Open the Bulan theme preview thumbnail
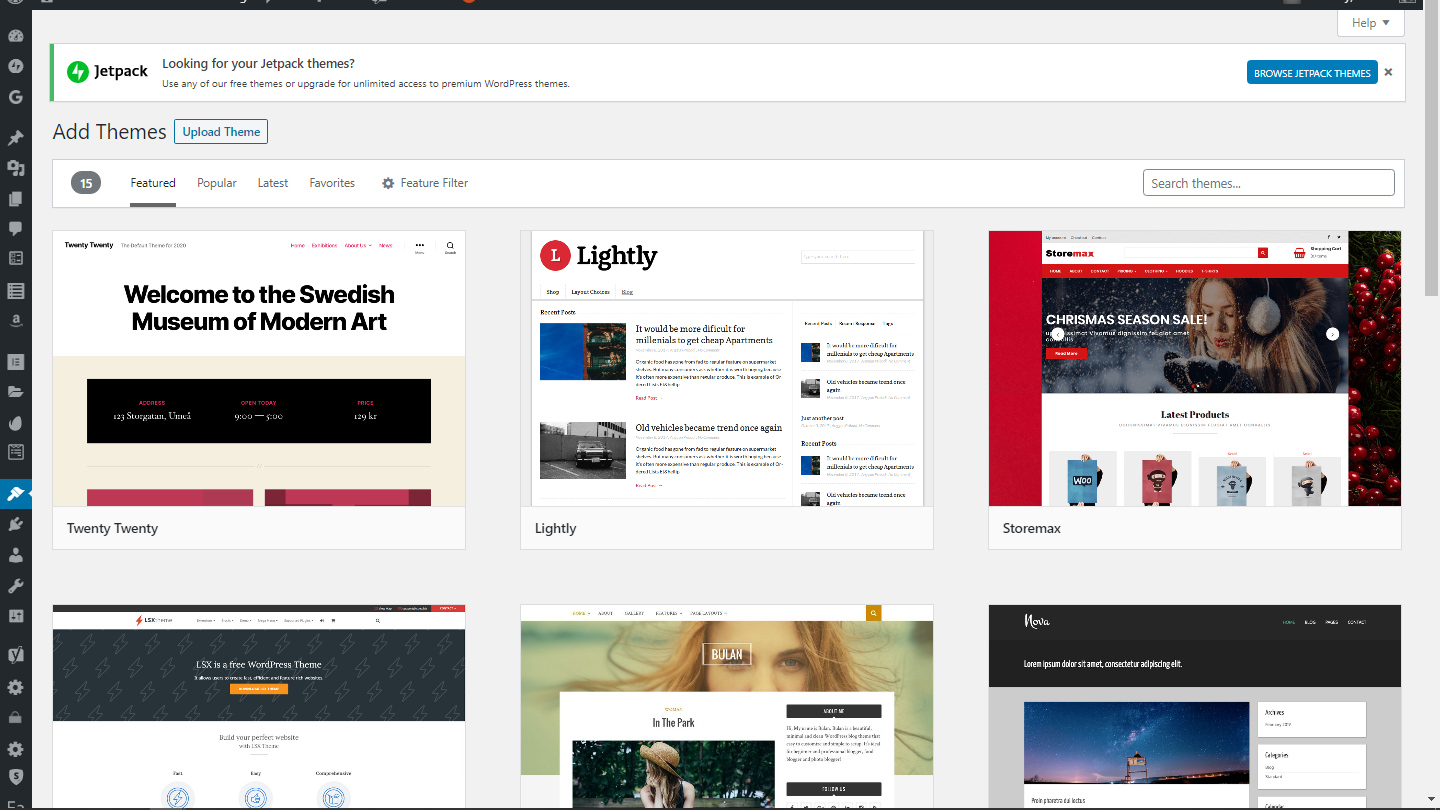Image resolution: width=1440 pixels, height=810 pixels. click(727, 707)
